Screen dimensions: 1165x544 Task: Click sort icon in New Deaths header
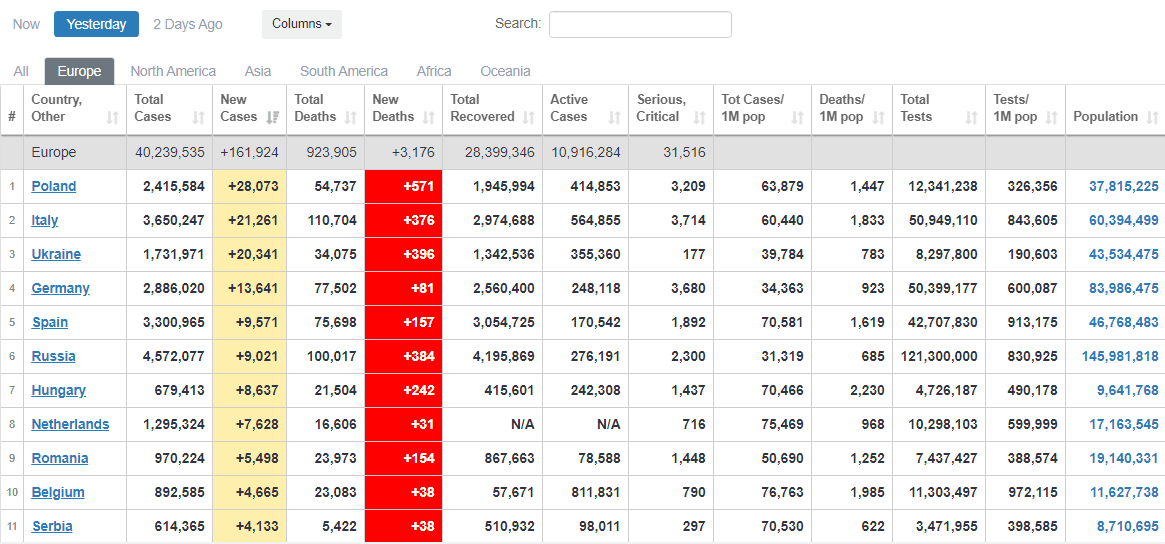coord(429,117)
